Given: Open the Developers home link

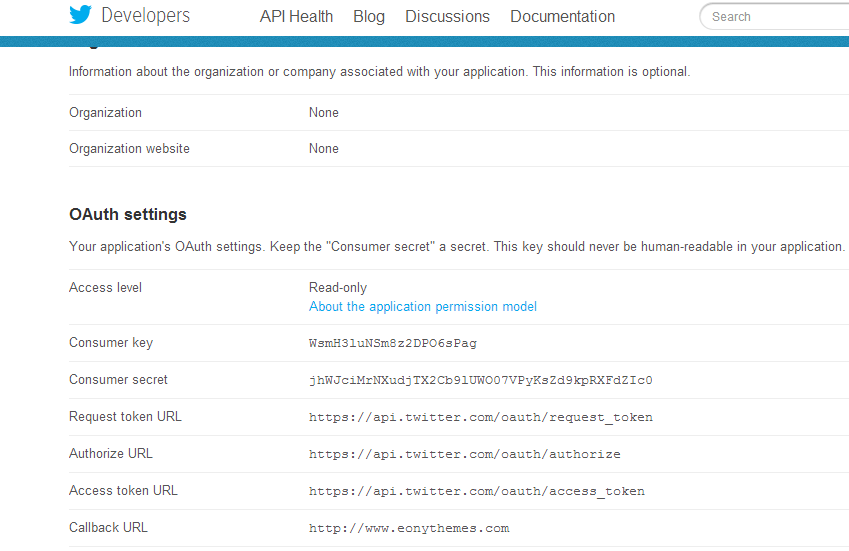Looking at the screenshot, I should (x=145, y=16).
